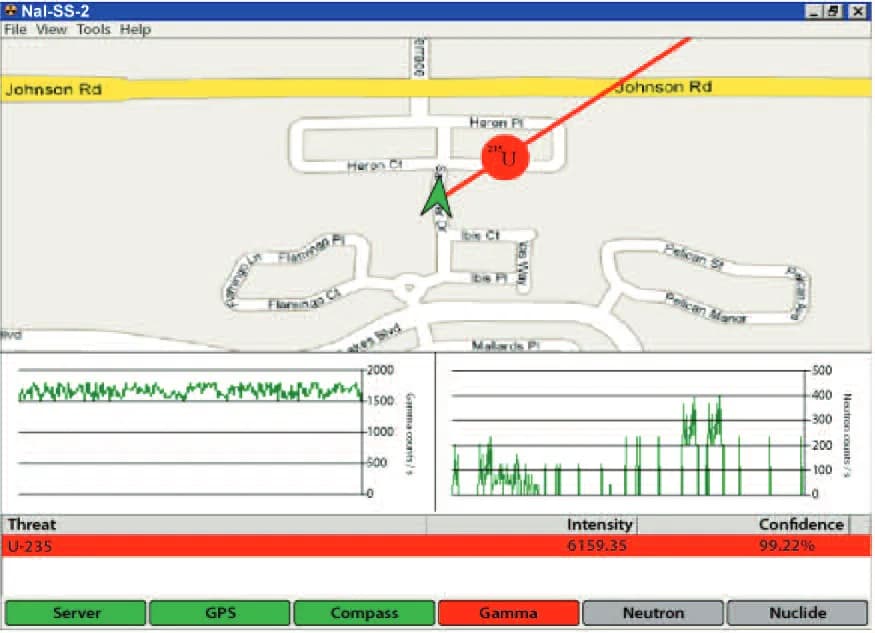Click the red Gamma status button
Screen dimensions: 875x633
click(508, 613)
